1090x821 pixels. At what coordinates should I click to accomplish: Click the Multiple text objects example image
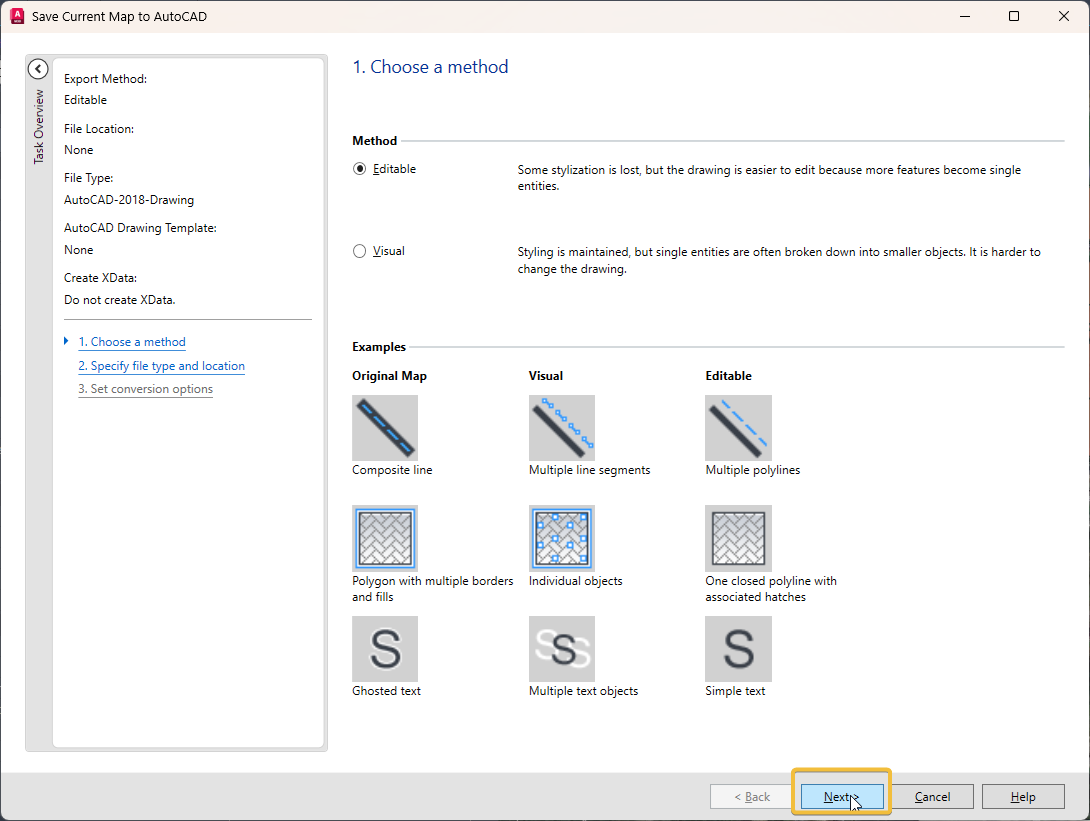[x=562, y=649]
